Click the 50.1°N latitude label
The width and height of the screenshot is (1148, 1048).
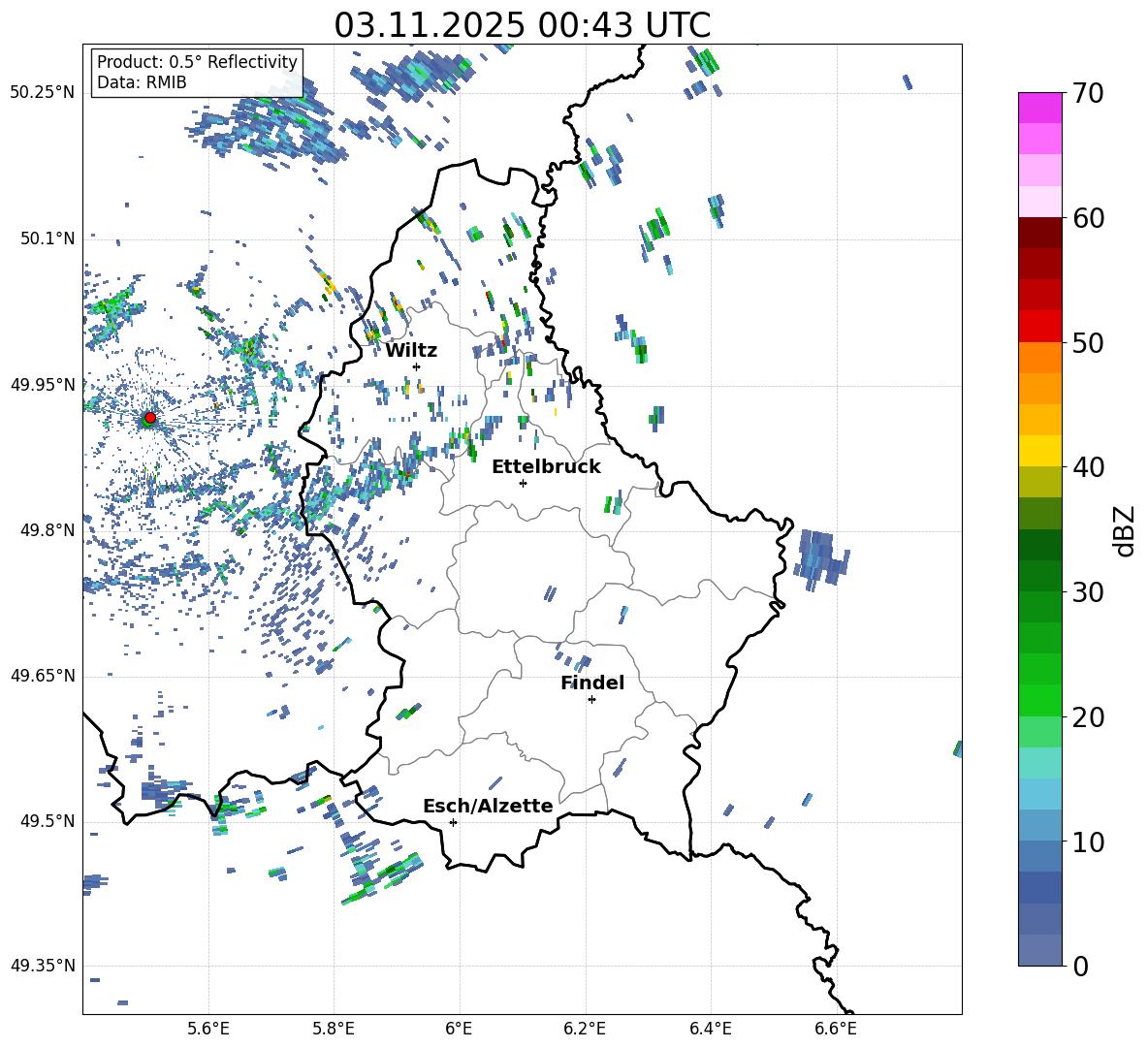click(48, 238)
